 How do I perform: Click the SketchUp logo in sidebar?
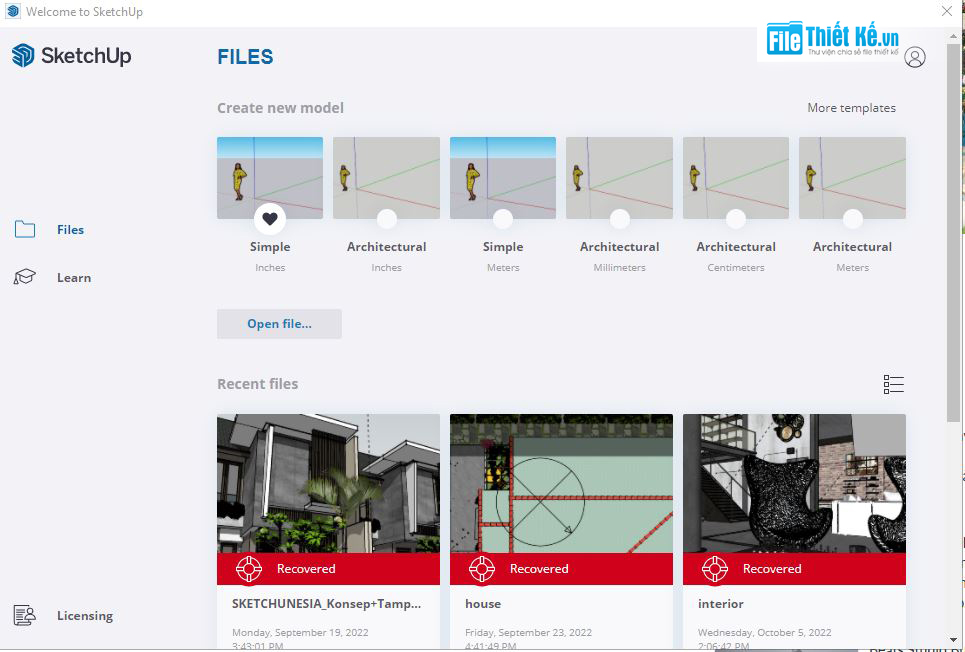[x=71, y=55]
